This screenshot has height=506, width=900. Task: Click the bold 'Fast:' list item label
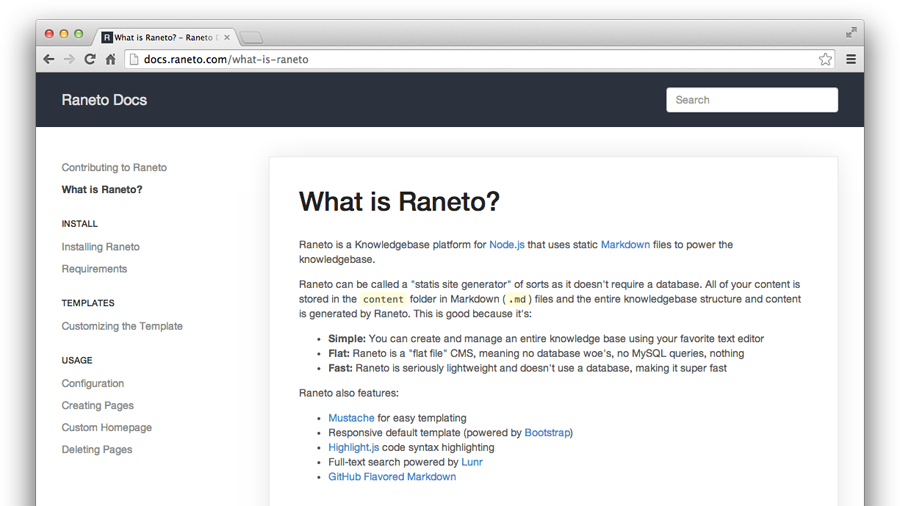pyautogui.click(x=340, y=368)
